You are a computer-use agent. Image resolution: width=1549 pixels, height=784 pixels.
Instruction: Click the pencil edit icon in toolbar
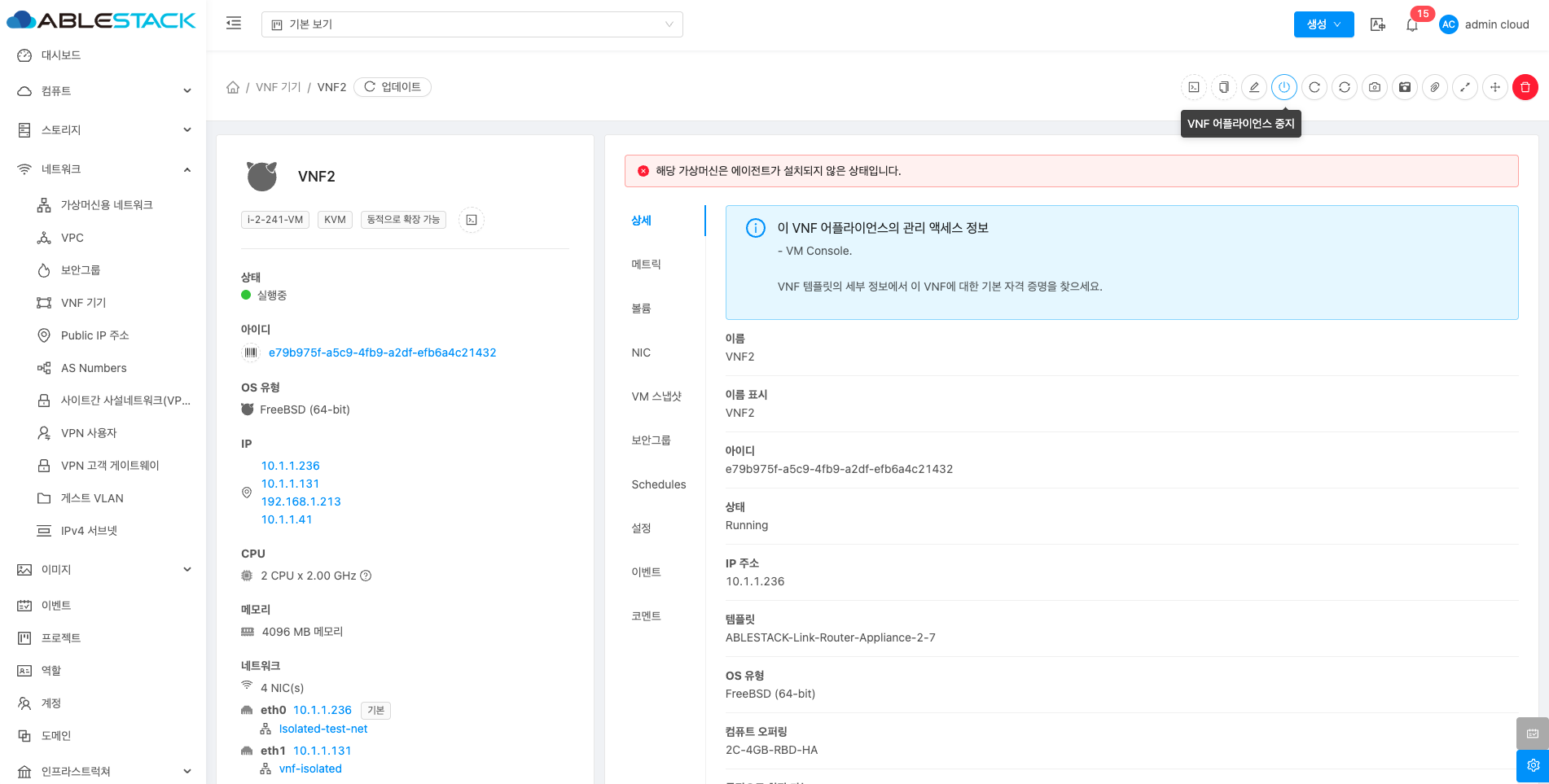1254,87
